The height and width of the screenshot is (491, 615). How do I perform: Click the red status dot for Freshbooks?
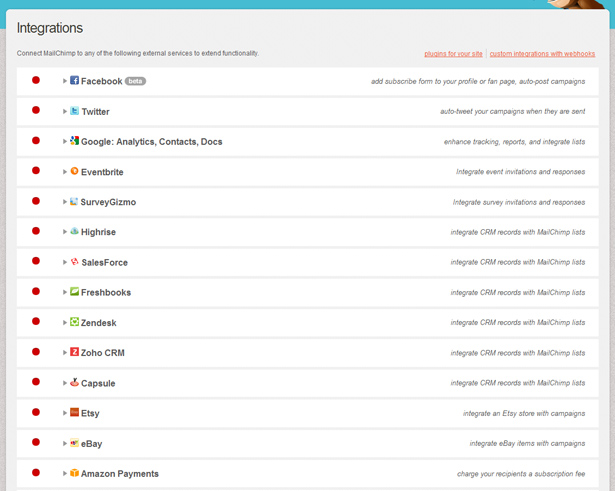coord(36,291)
